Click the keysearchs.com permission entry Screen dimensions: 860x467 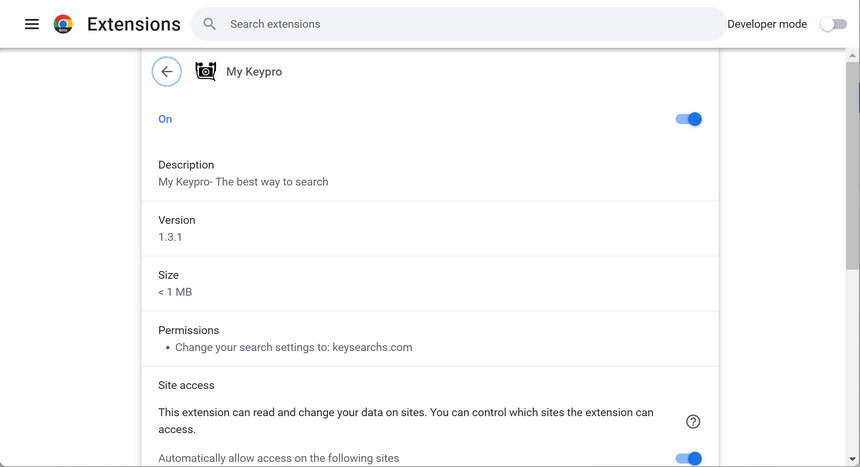click(x=293, y=347)
